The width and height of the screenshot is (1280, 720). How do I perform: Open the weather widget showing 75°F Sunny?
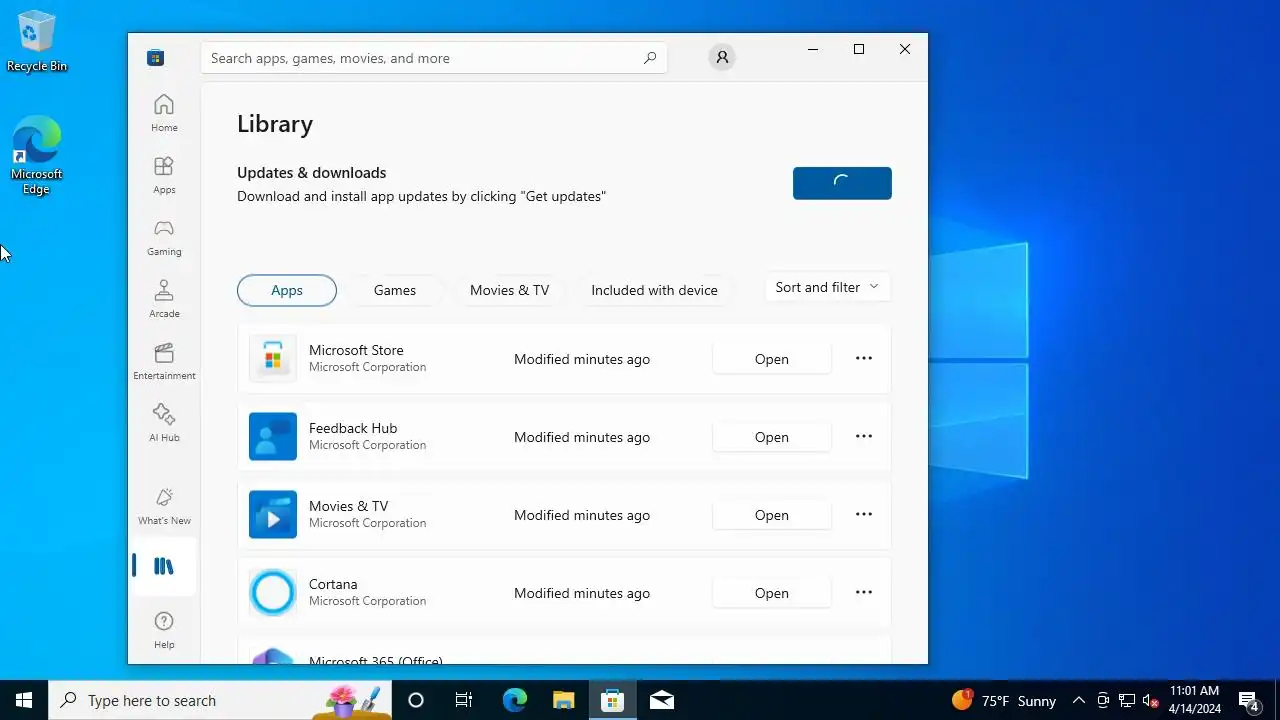pyautogui.click(x=1004, y=700)
